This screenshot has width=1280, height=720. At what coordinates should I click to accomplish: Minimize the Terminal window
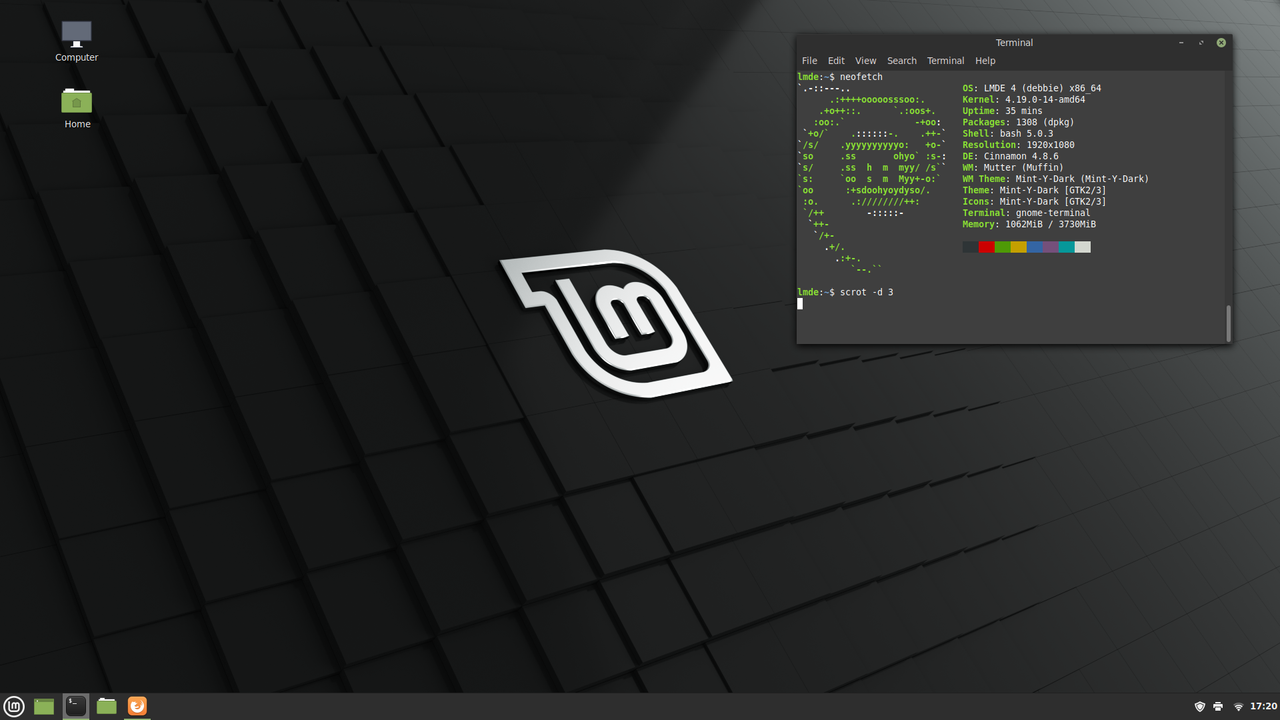pos(1181,43)
